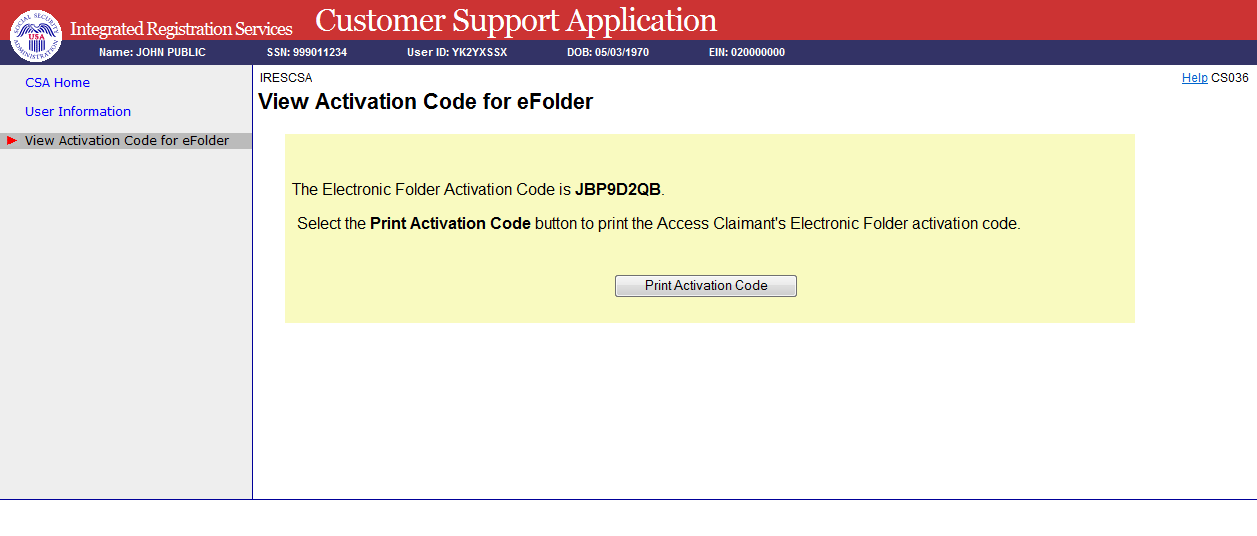Click the Social Security Administration logo
This screenshot has height=536, width=1257.
click(x=35, y=34)
